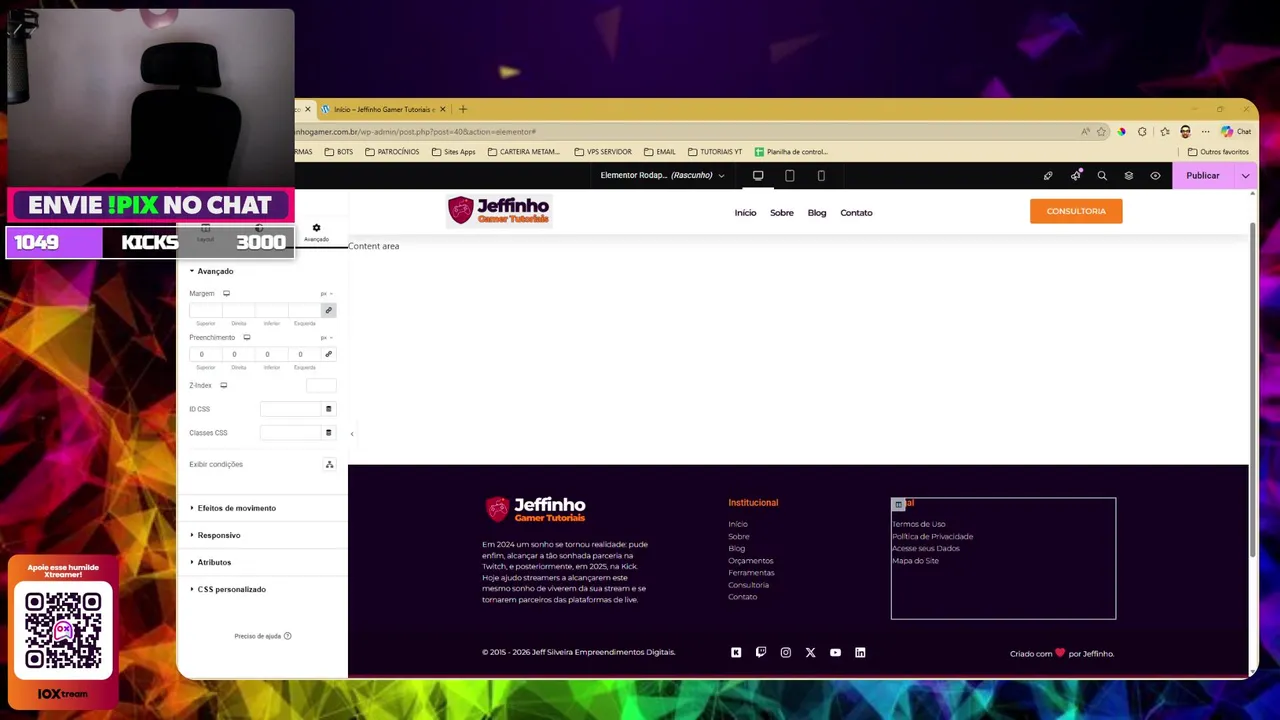This screenshot has width=1280, height=720.
Task: Switch to tablet preview mode
Action: pos(790,176)
